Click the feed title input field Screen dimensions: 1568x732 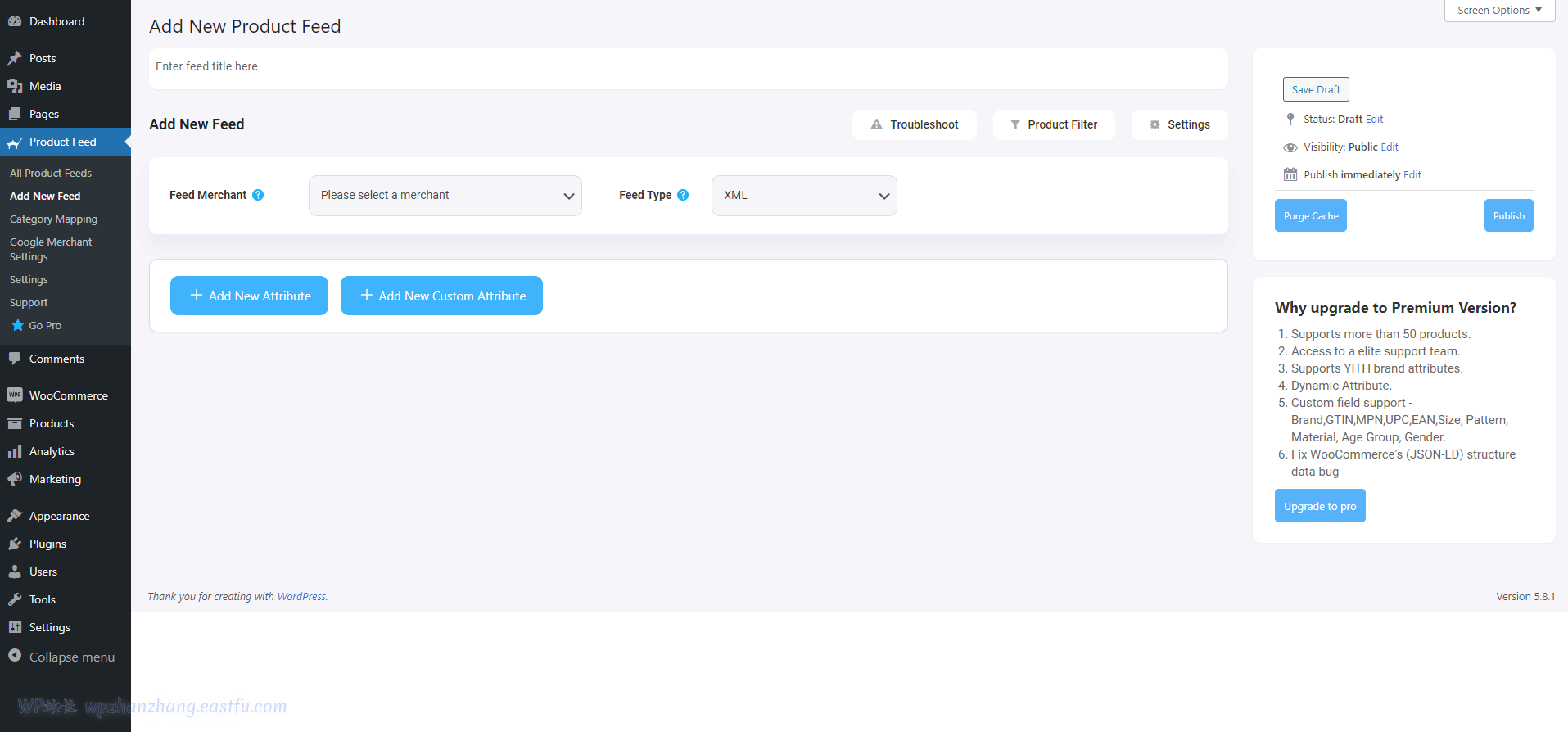click(x=688, y=67)
